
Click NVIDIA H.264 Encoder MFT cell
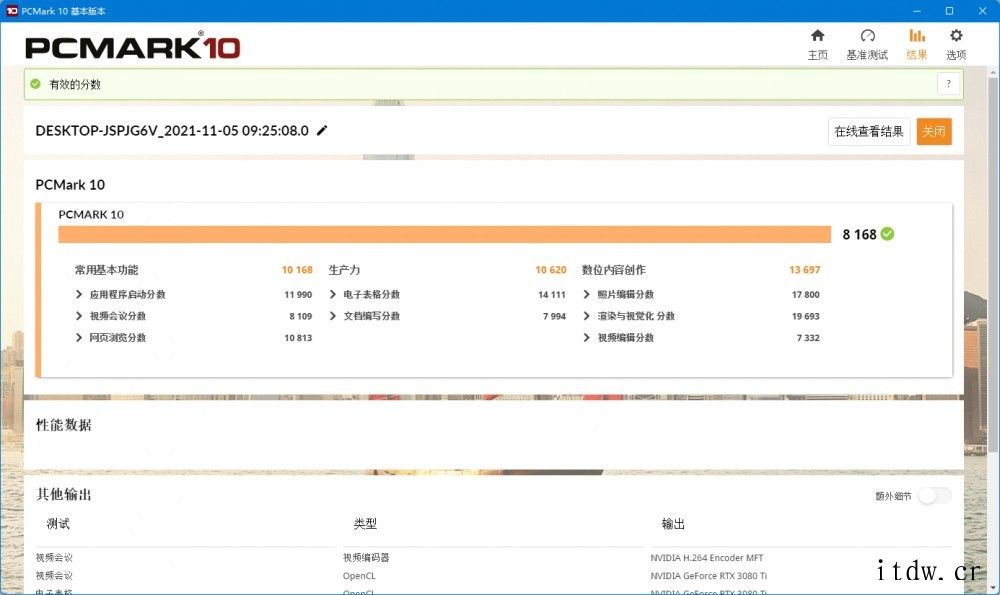[x=707, y=557]
